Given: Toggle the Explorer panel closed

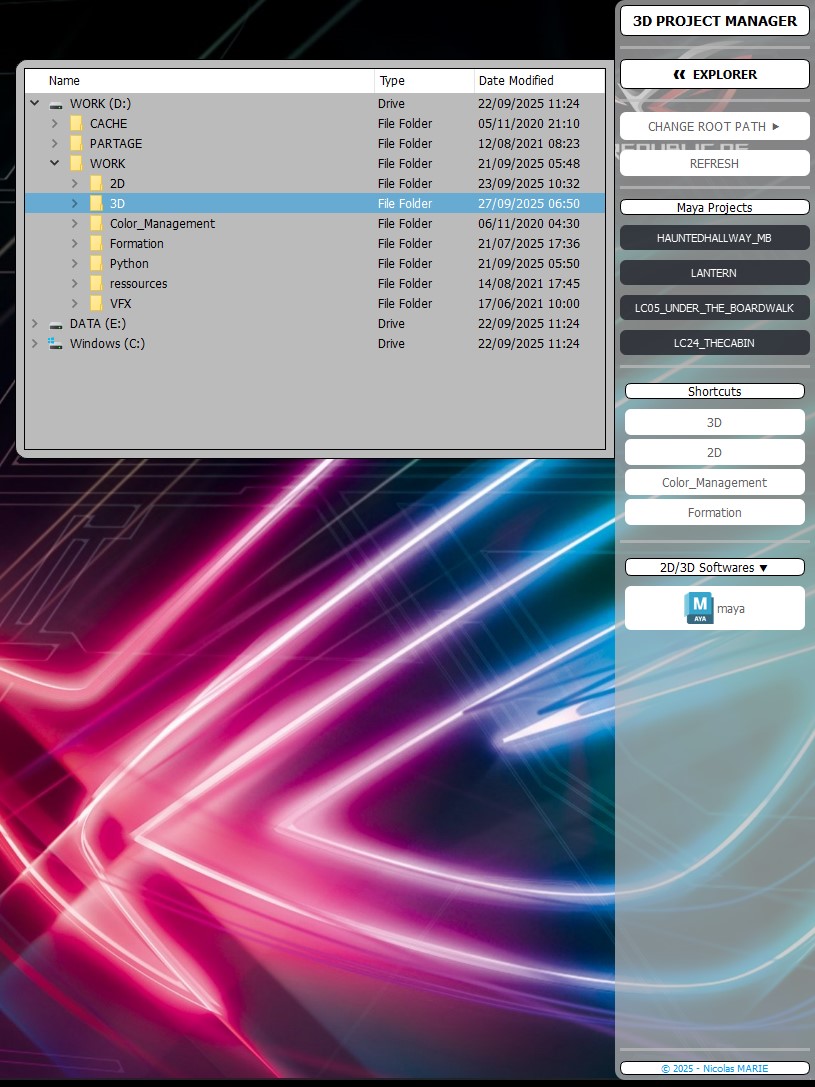Looking at the screenshot, I should (714, 74).
